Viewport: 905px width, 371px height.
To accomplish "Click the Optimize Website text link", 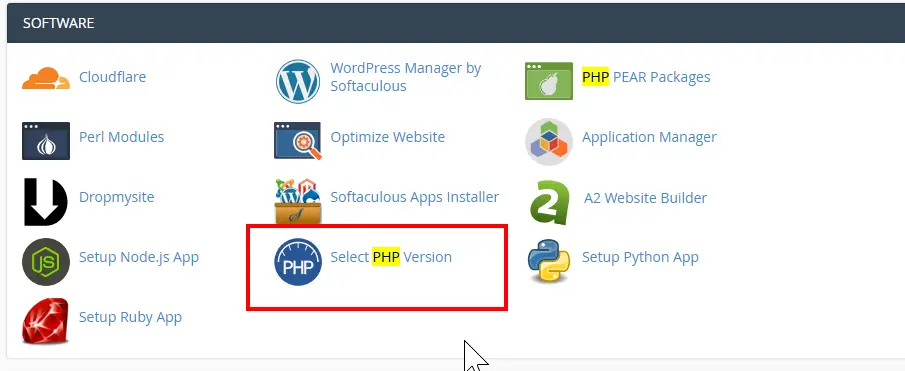I will coord(387,137).
